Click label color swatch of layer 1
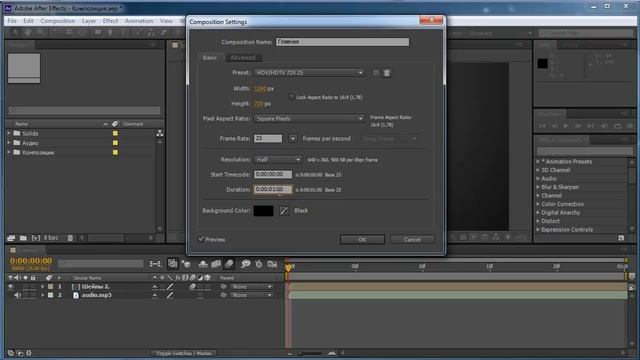The height and width of the screenshot is (360, 640). [51, 287]
